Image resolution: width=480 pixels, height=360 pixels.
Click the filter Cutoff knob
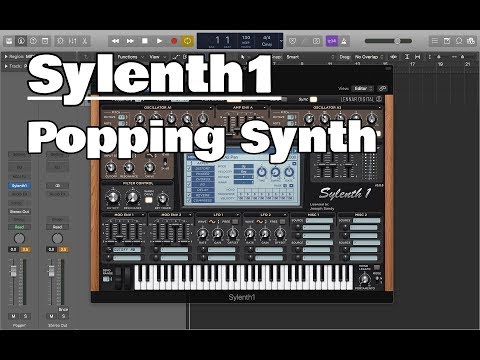(111, 167)
